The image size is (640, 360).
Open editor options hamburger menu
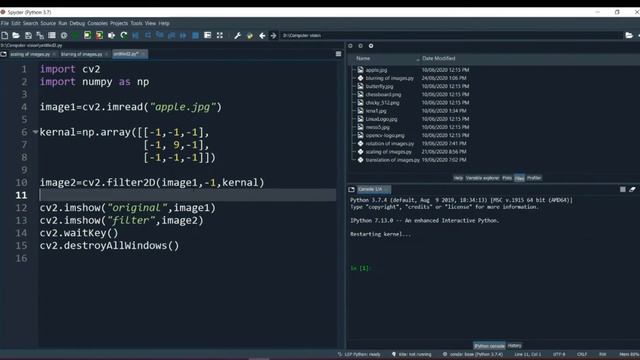click(x=338, y=54)
